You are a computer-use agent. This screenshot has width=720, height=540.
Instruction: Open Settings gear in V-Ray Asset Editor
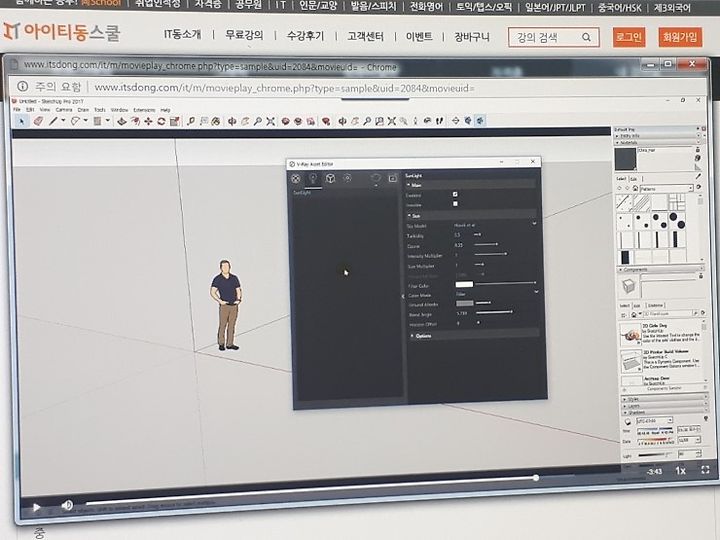[x=347, y=178]
